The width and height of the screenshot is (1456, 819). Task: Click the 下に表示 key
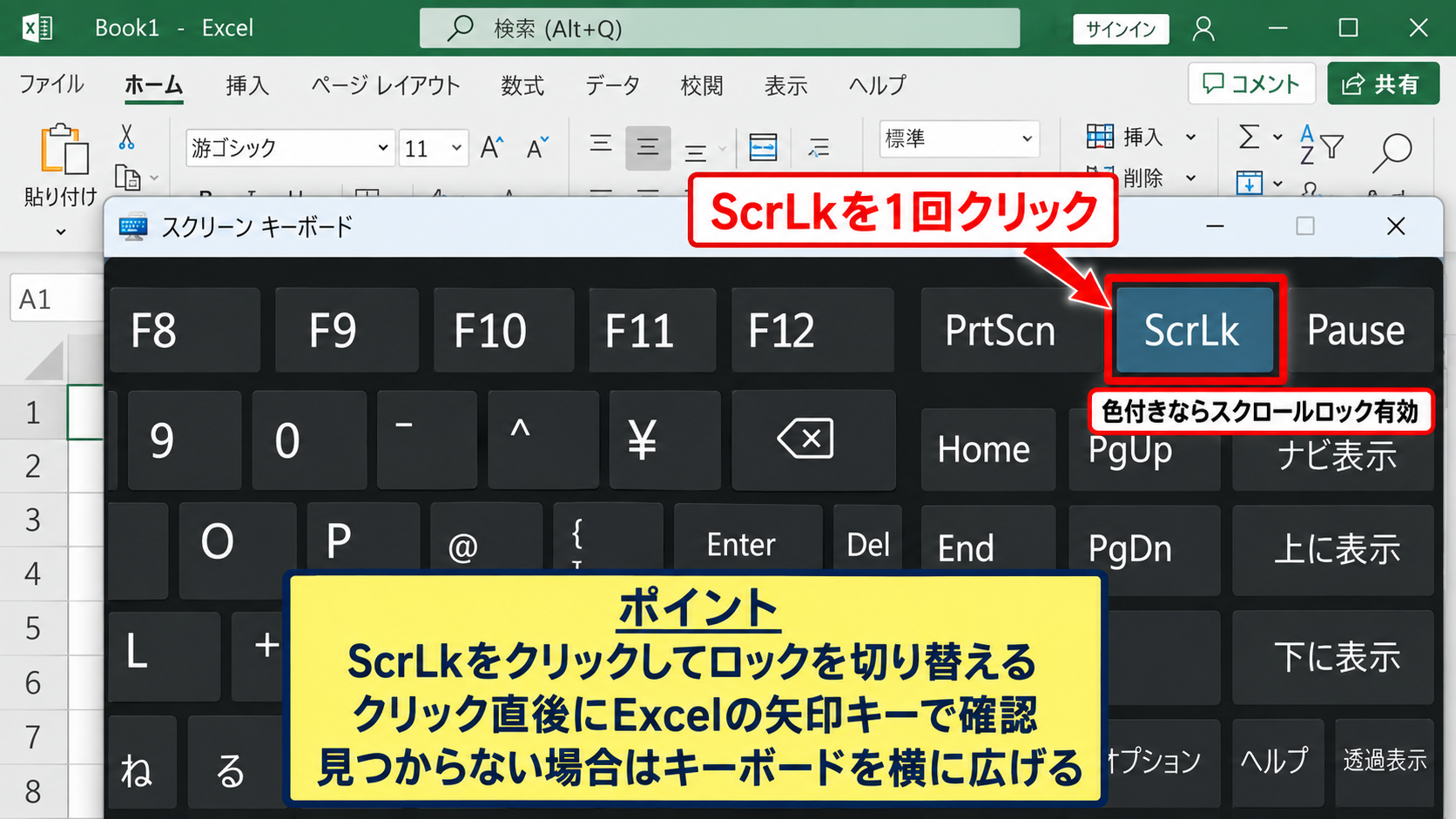(x=1333, y=657)
